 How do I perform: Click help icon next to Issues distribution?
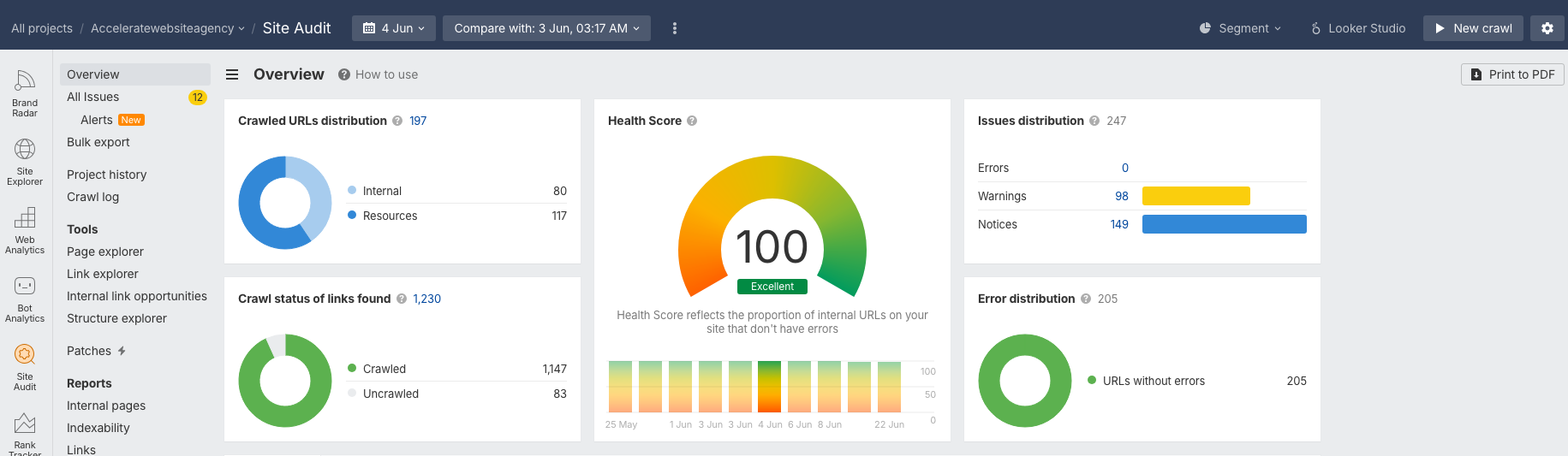tap(1094, 121)
